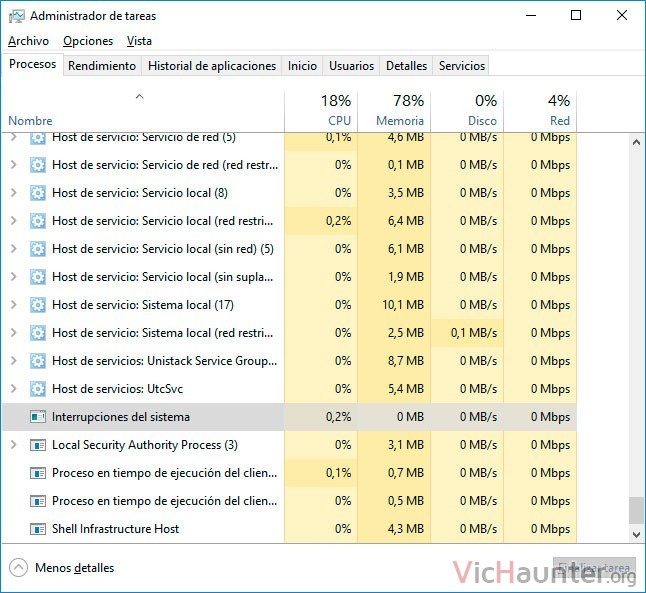Expand Host de servicio: Sistema local (red restri...)

14,333
